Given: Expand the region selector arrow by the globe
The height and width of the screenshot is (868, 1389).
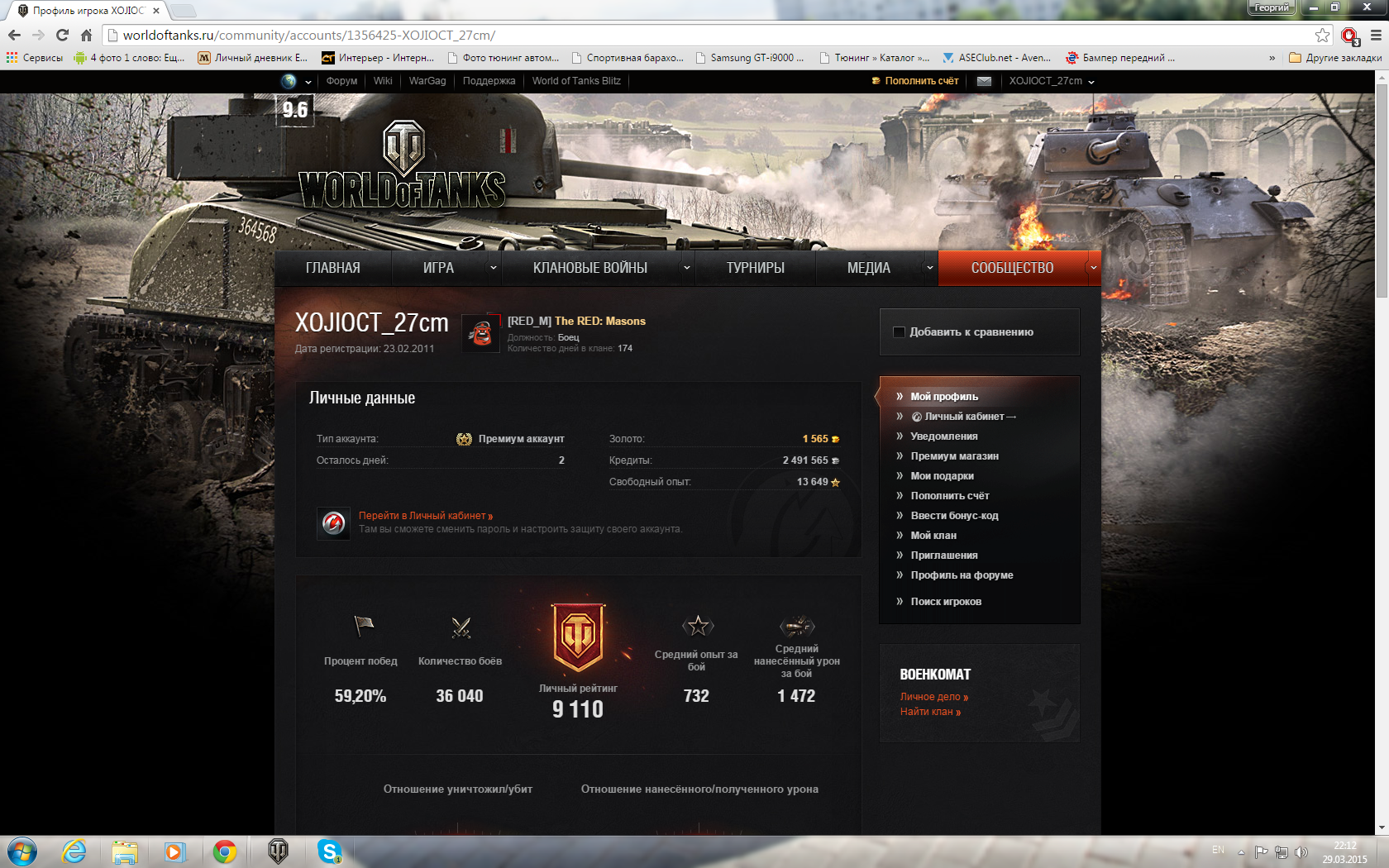Looking at the screenshot, I should 308,82.
